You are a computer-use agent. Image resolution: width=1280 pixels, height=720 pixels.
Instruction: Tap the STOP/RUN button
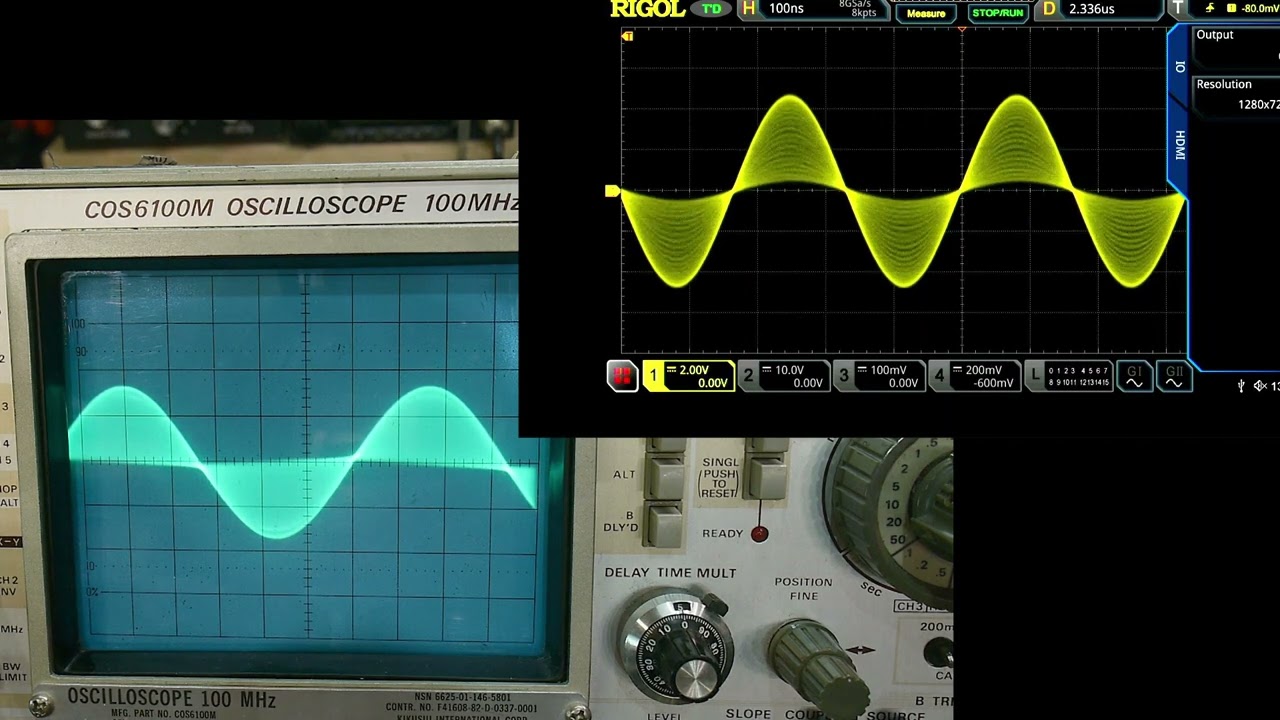click(998, 13)
